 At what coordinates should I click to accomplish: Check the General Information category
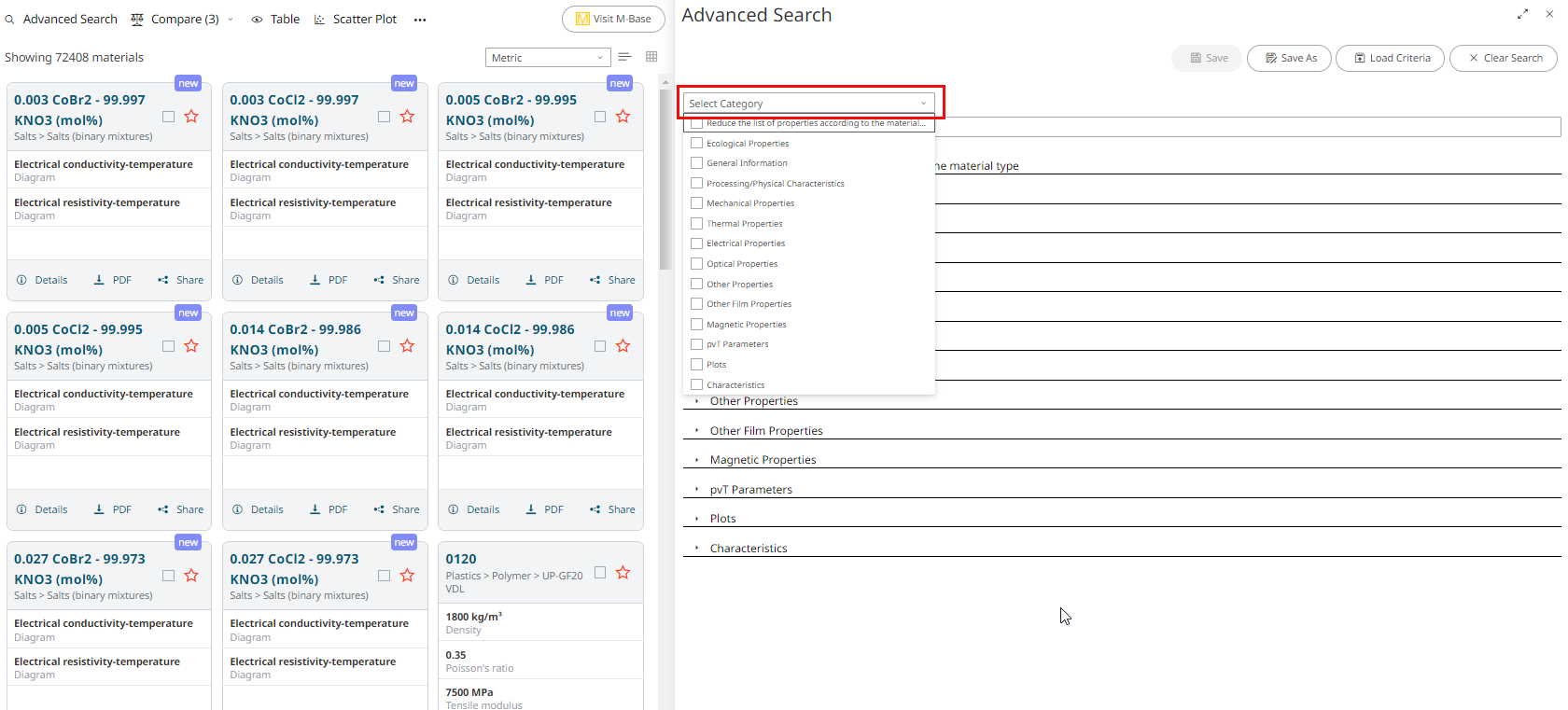pyautogui.click(x=696, y=162)
